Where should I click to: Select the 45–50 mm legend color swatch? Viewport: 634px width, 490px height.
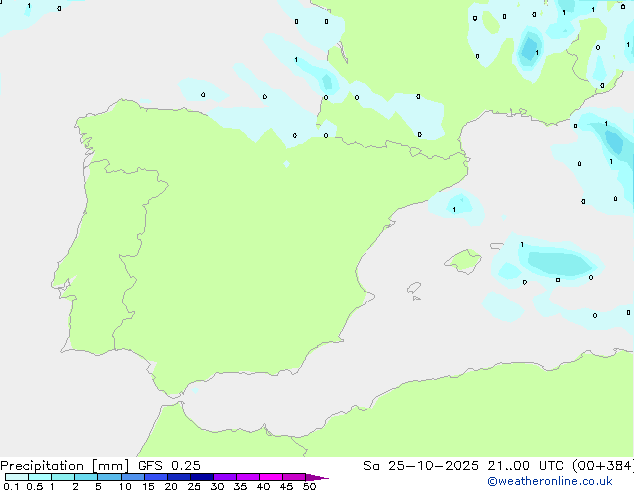tap(294, 477)
